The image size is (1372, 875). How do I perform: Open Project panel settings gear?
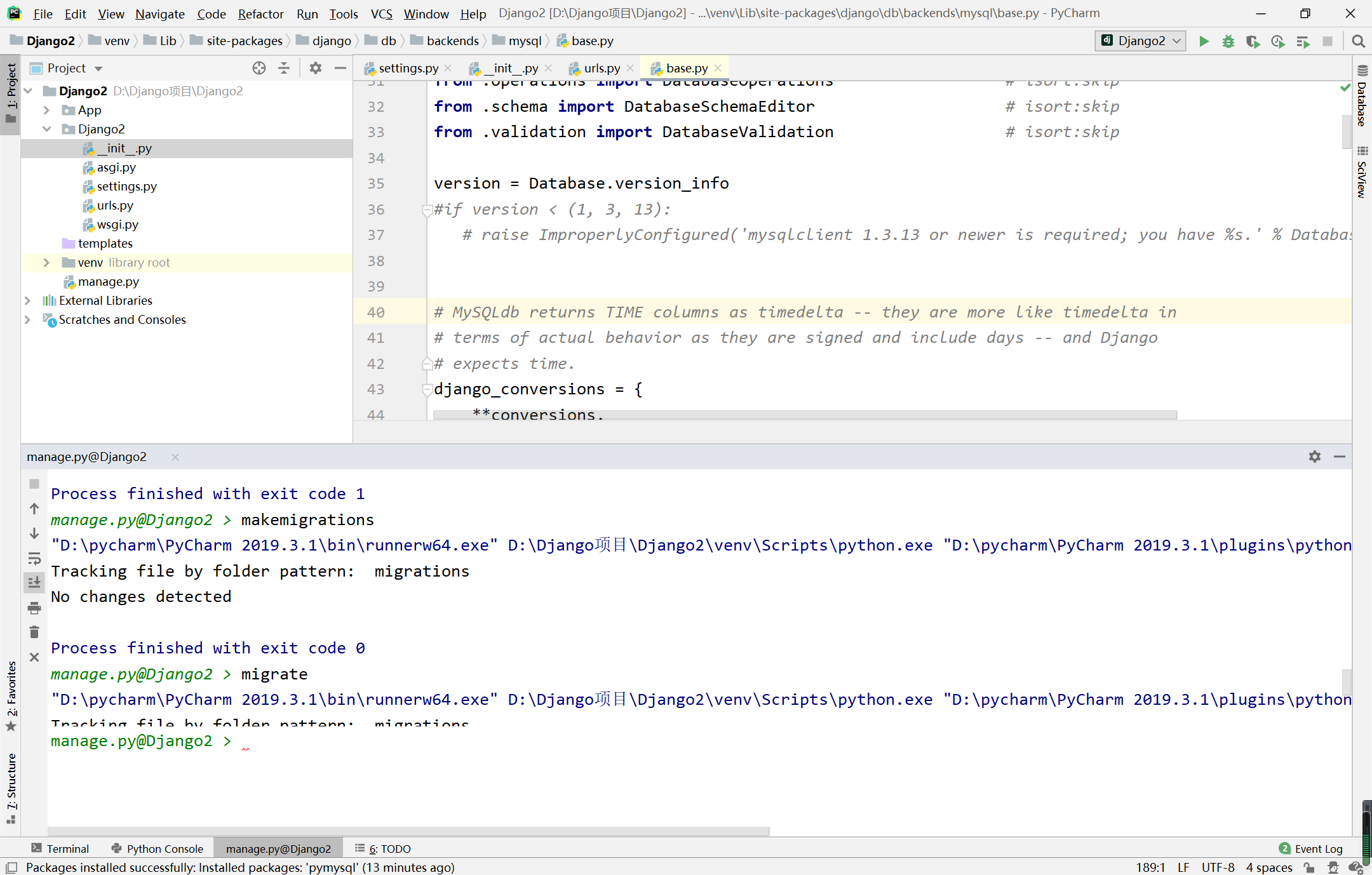[x=316, y=68]
